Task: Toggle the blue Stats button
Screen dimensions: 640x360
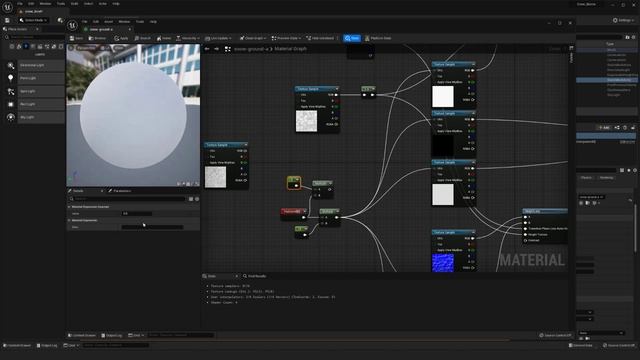Action: tap(352, 38)
